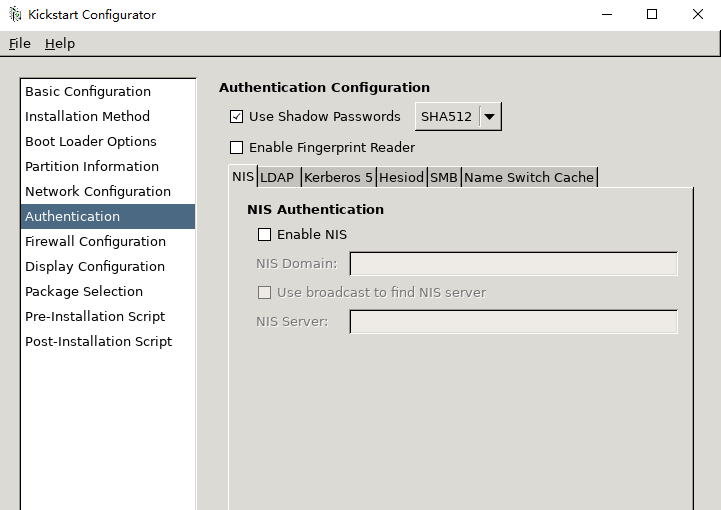Maximize the Kickstart Configurator window

[652, 14]
